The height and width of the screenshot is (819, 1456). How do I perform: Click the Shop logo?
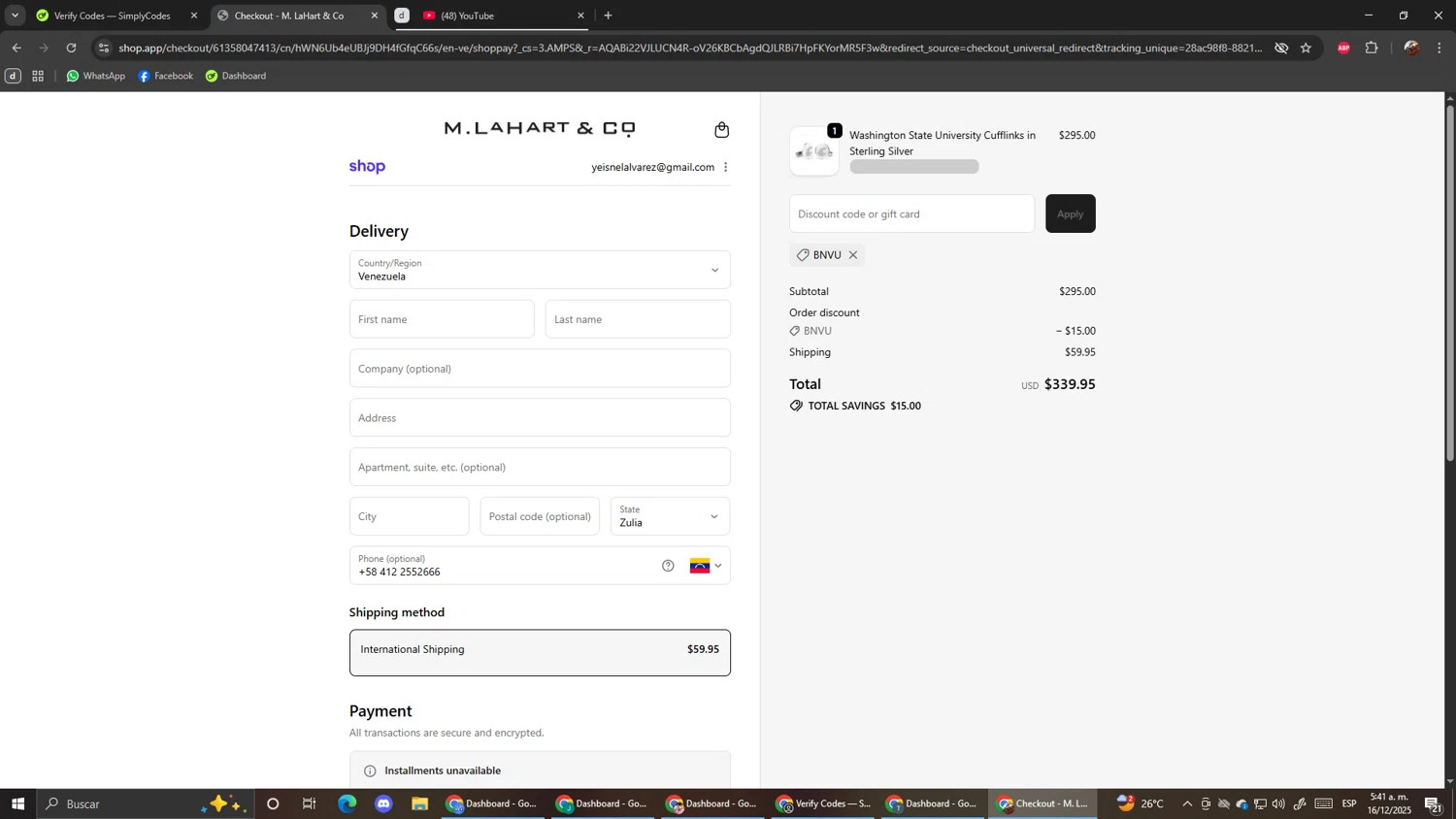[367, 167]
